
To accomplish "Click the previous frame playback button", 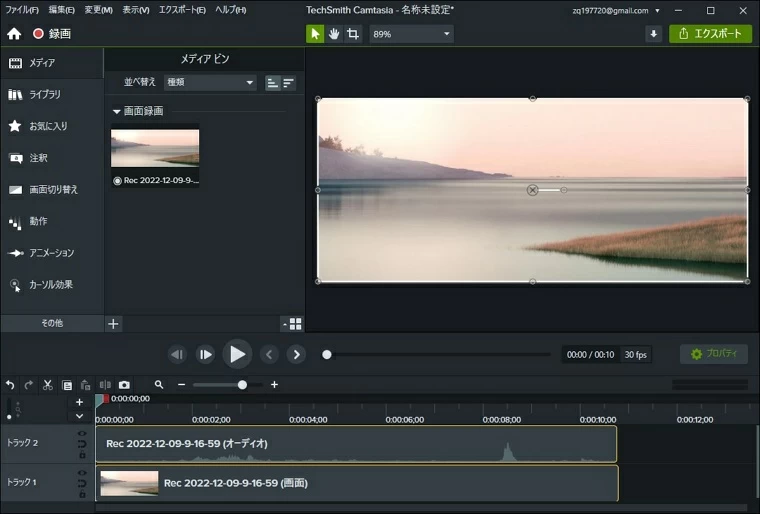I will pyautogui.click(x=177, y=354).
